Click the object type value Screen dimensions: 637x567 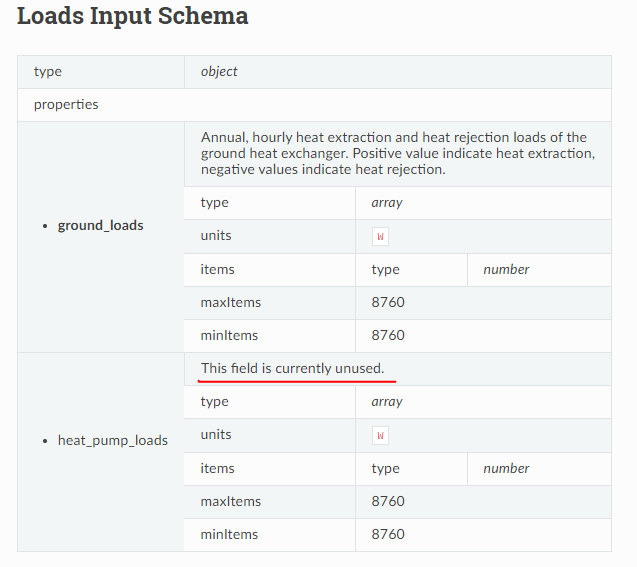(219, 72)
